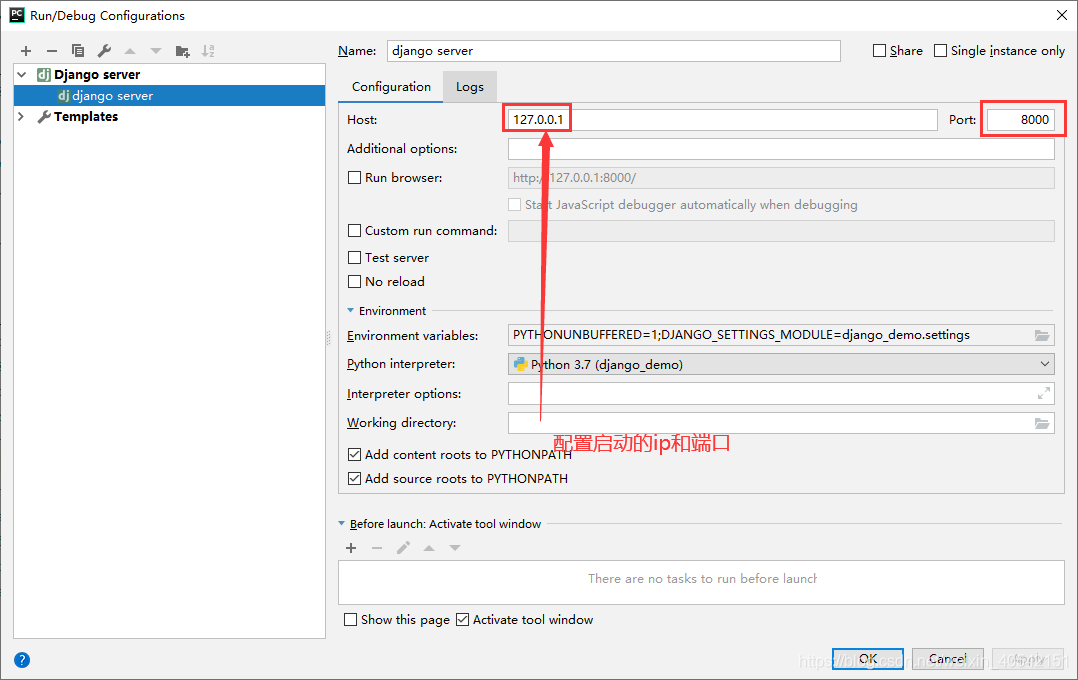Select Templates in configuration tree

pos(86,116)
